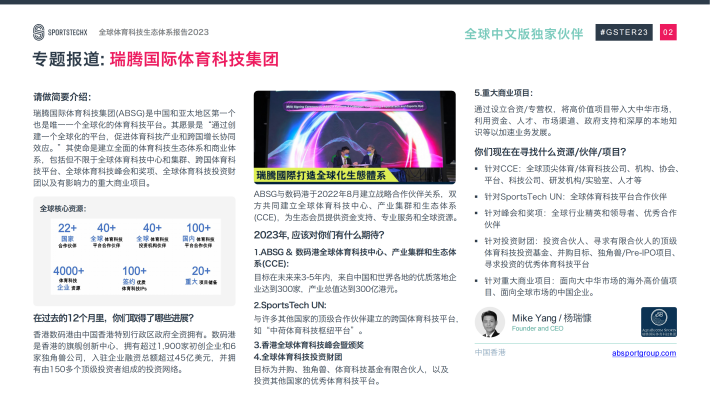Click the 4000+ sports tech companies figure
Image resolution: width=710 pixels, height=399 pixels.
point(68,277)
